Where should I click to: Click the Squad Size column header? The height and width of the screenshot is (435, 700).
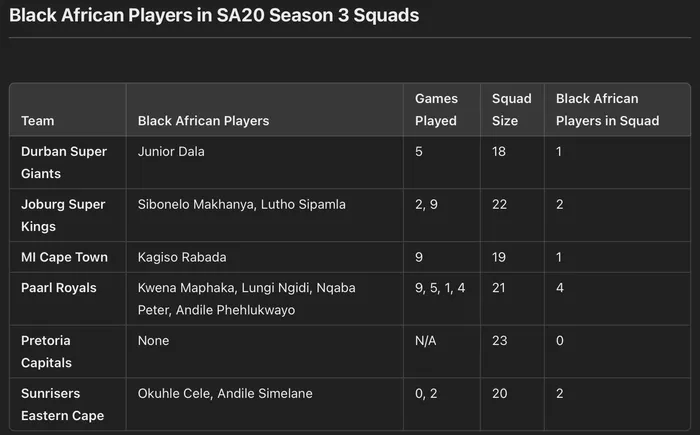[512, 110]
